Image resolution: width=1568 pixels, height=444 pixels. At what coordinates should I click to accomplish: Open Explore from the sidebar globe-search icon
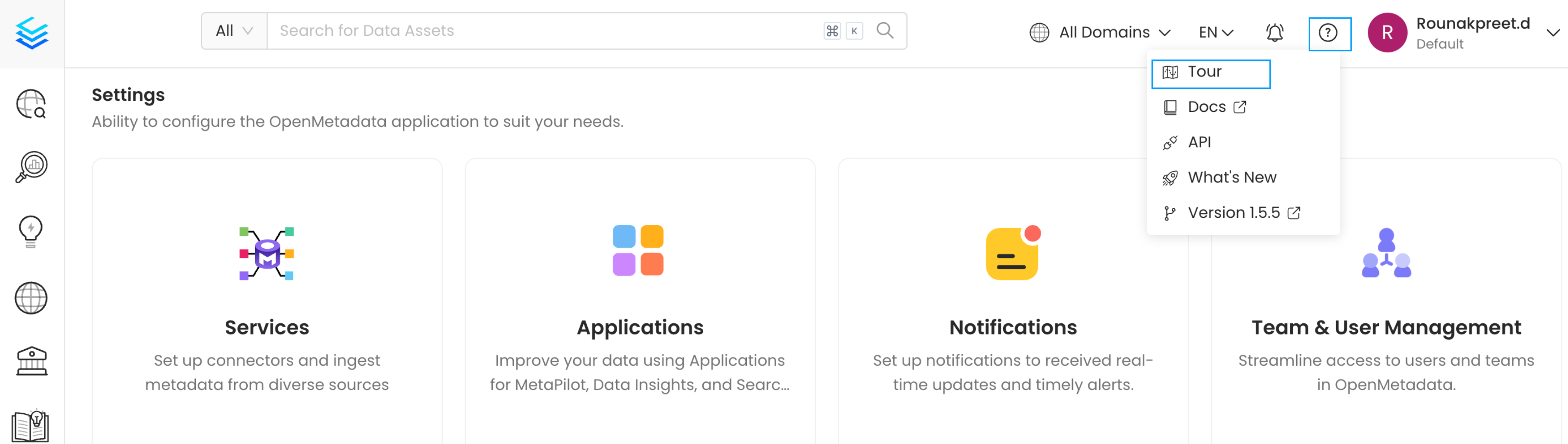31,104
